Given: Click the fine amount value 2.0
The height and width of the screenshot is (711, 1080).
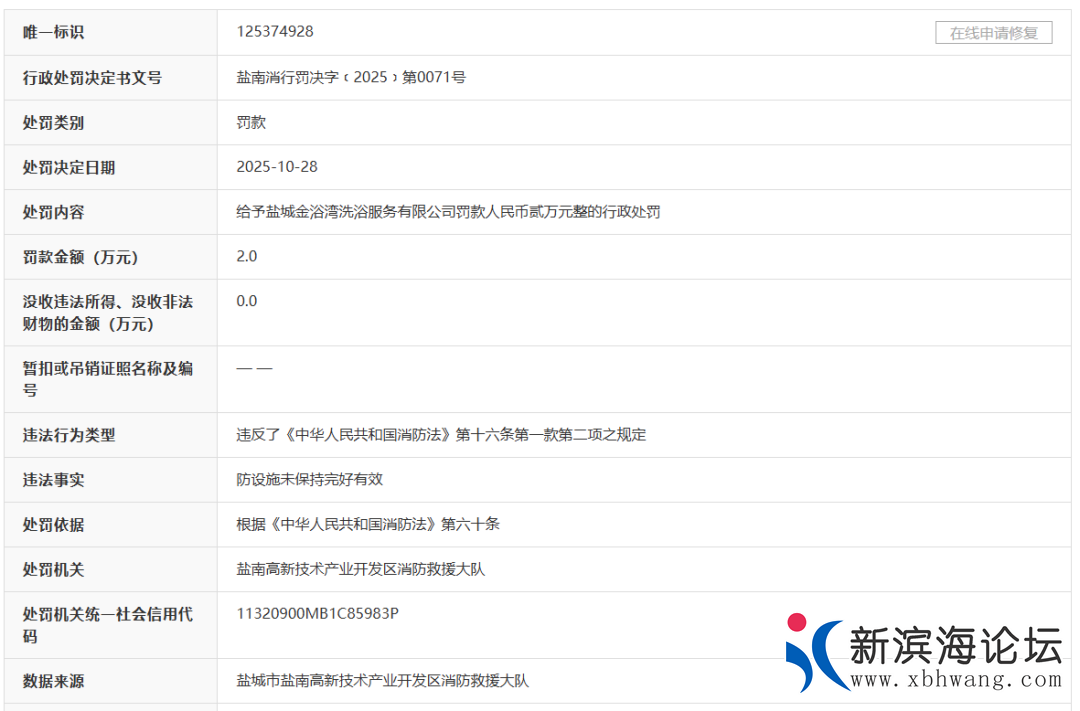Looking at the screenshot, I should coord(247,256).
